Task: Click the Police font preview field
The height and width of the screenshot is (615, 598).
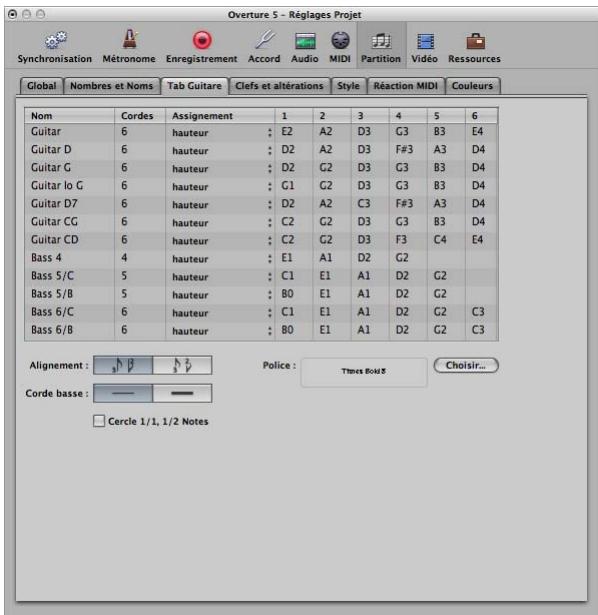Action: [x=364, y=372]
